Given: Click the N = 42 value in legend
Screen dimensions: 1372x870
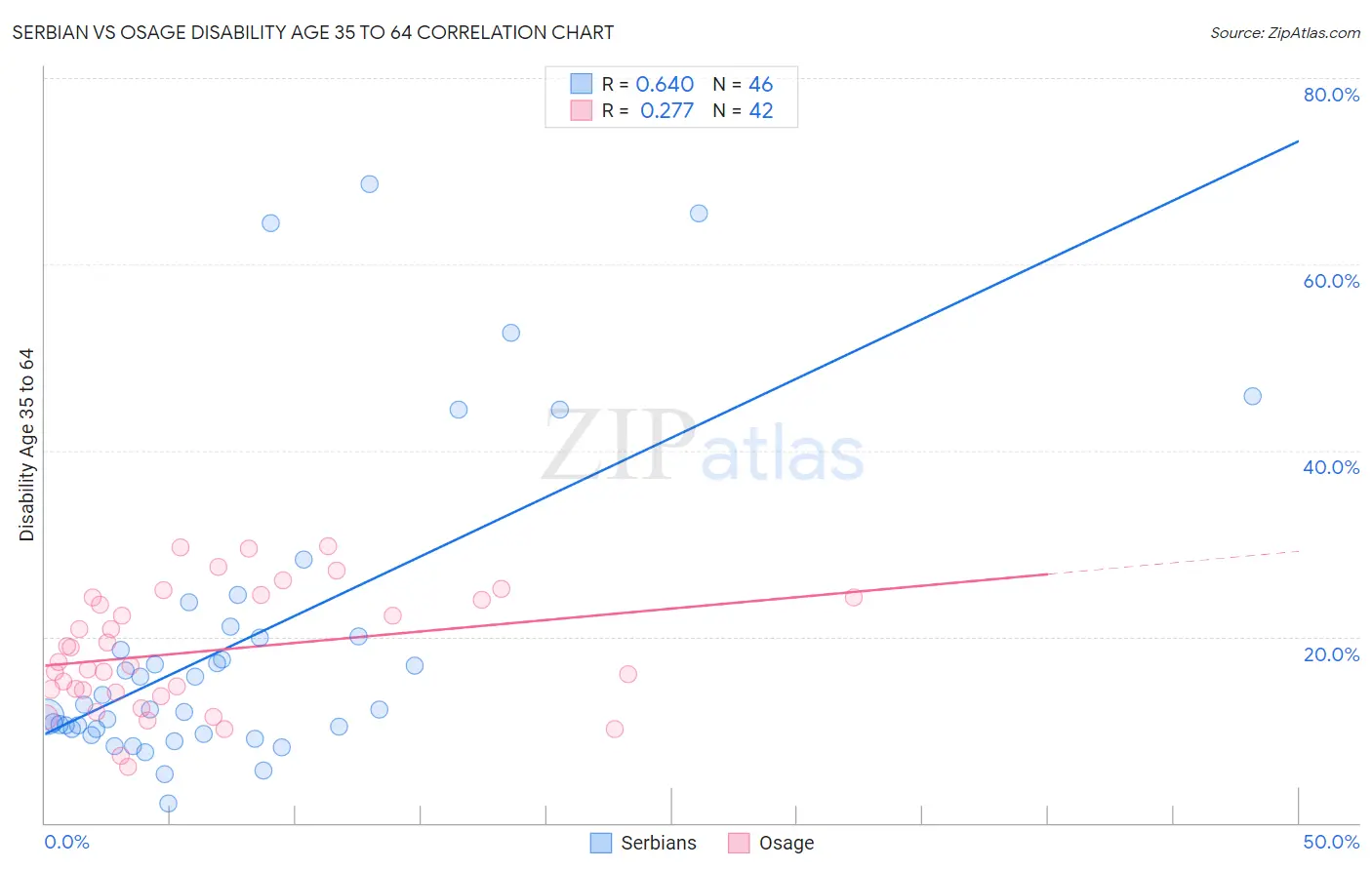Looking at the screenshot, I should click(x=743, y=110).
